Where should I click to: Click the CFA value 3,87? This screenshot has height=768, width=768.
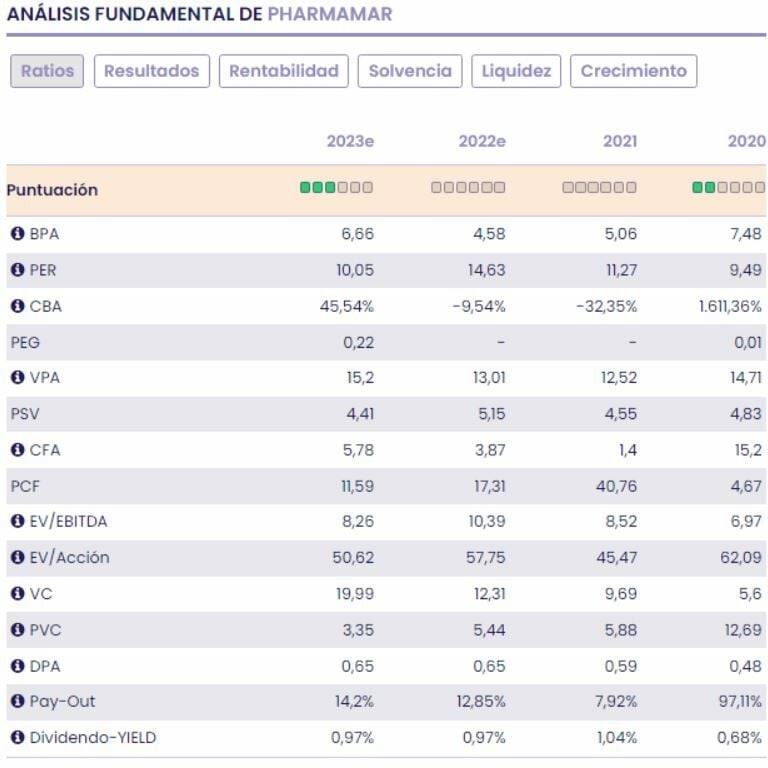point(490,450)
